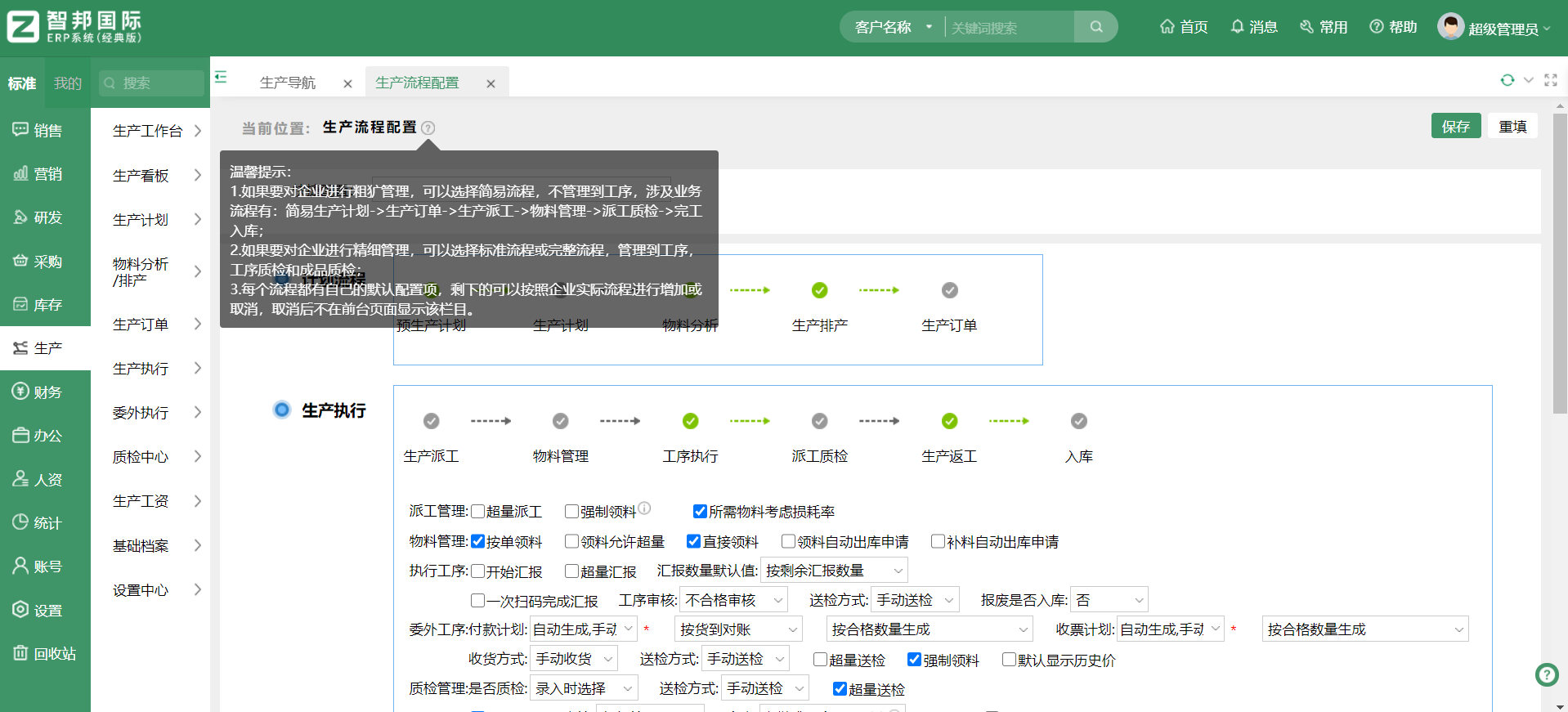Click the floating green help button

1546,674
